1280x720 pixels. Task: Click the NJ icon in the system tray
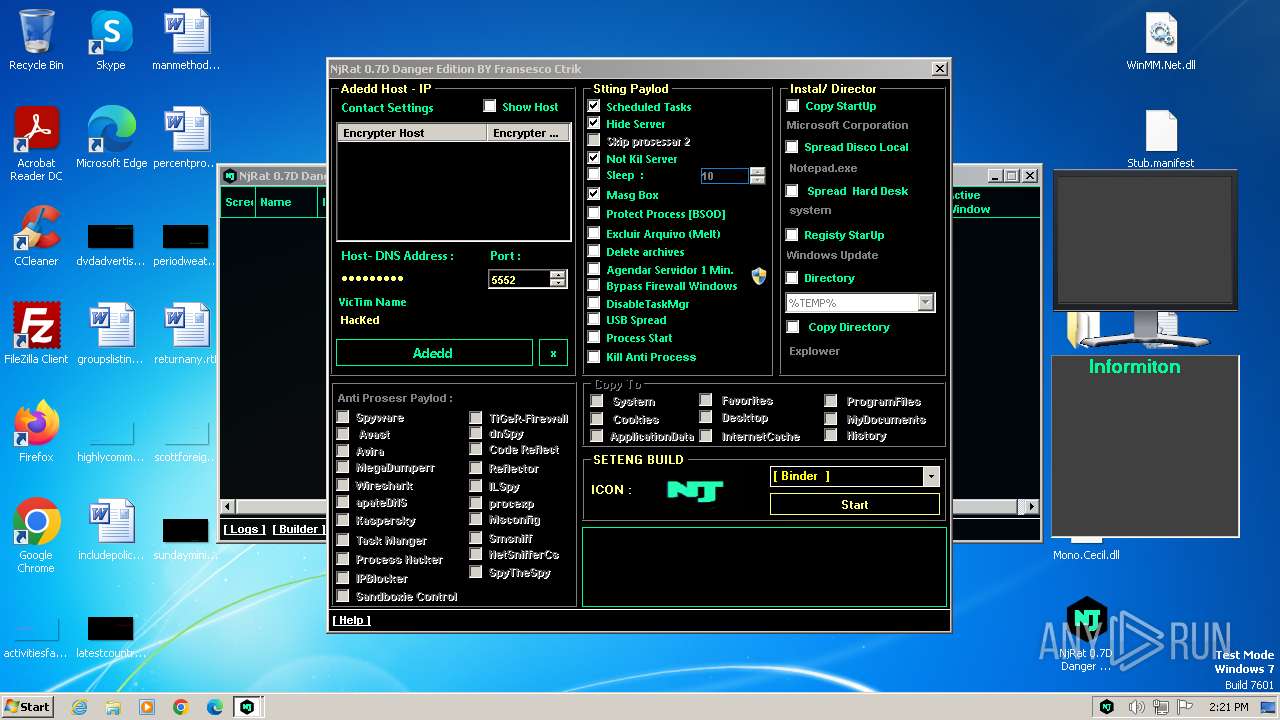coord(1107,707)
